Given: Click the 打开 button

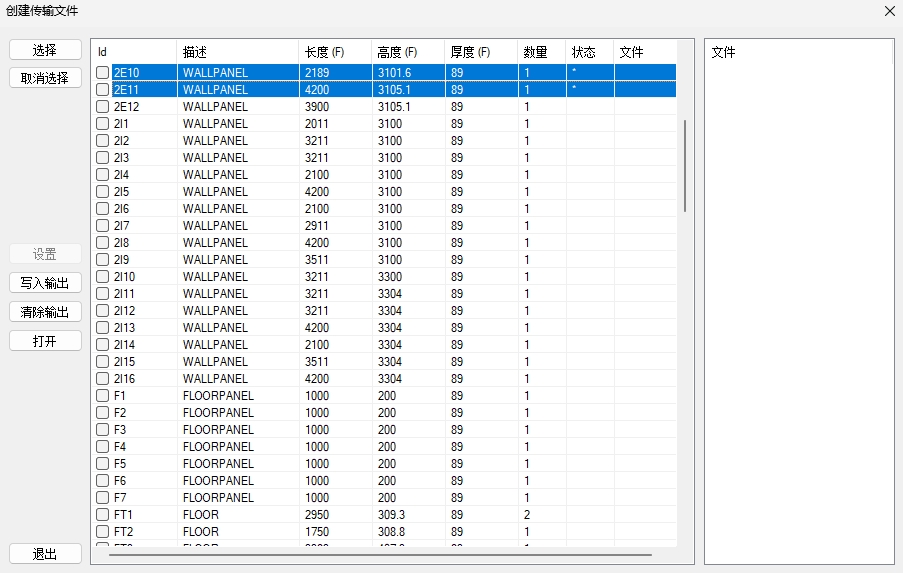Looking at the screenshot, I should (45, 341).
